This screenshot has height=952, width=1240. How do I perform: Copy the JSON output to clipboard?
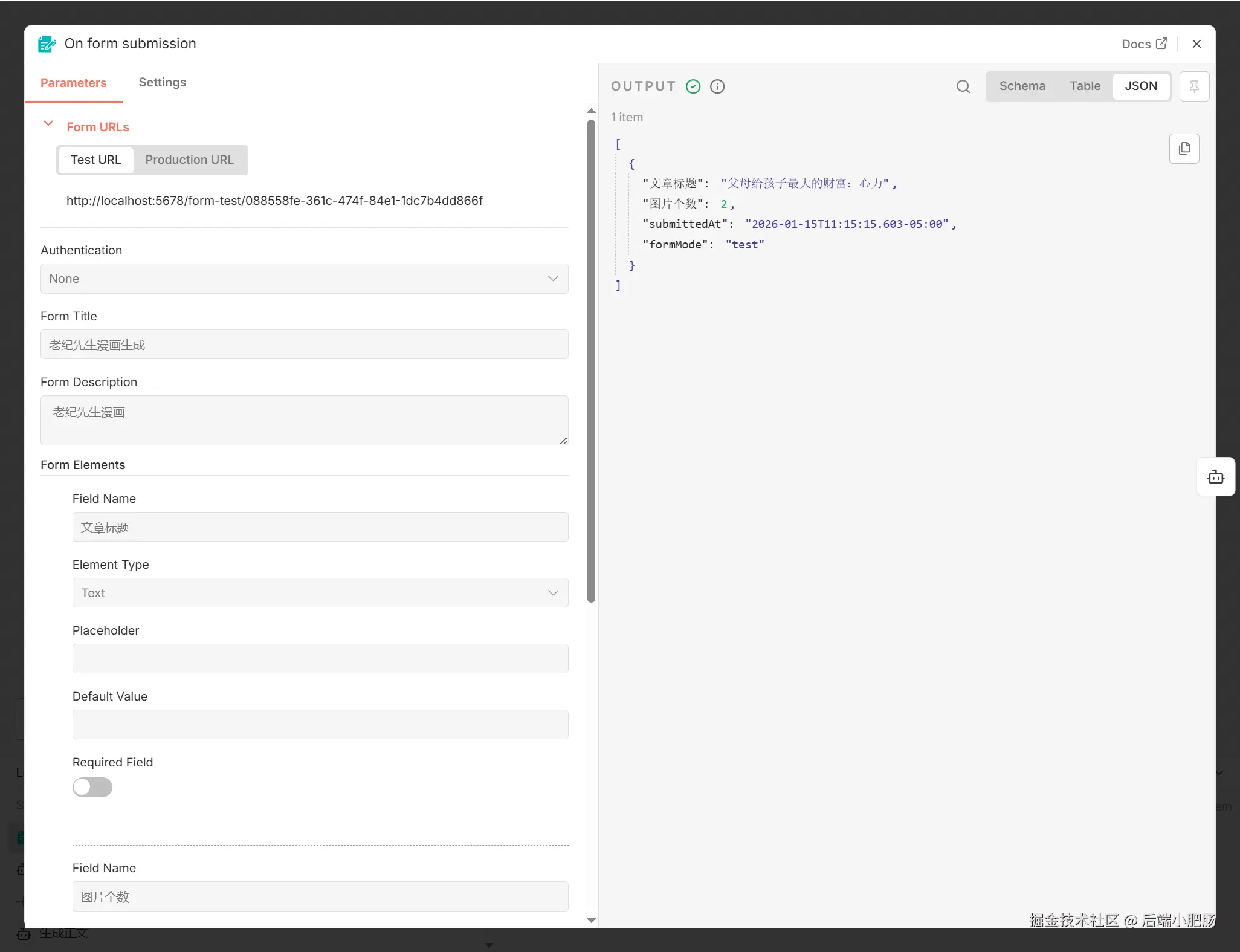1184,149
